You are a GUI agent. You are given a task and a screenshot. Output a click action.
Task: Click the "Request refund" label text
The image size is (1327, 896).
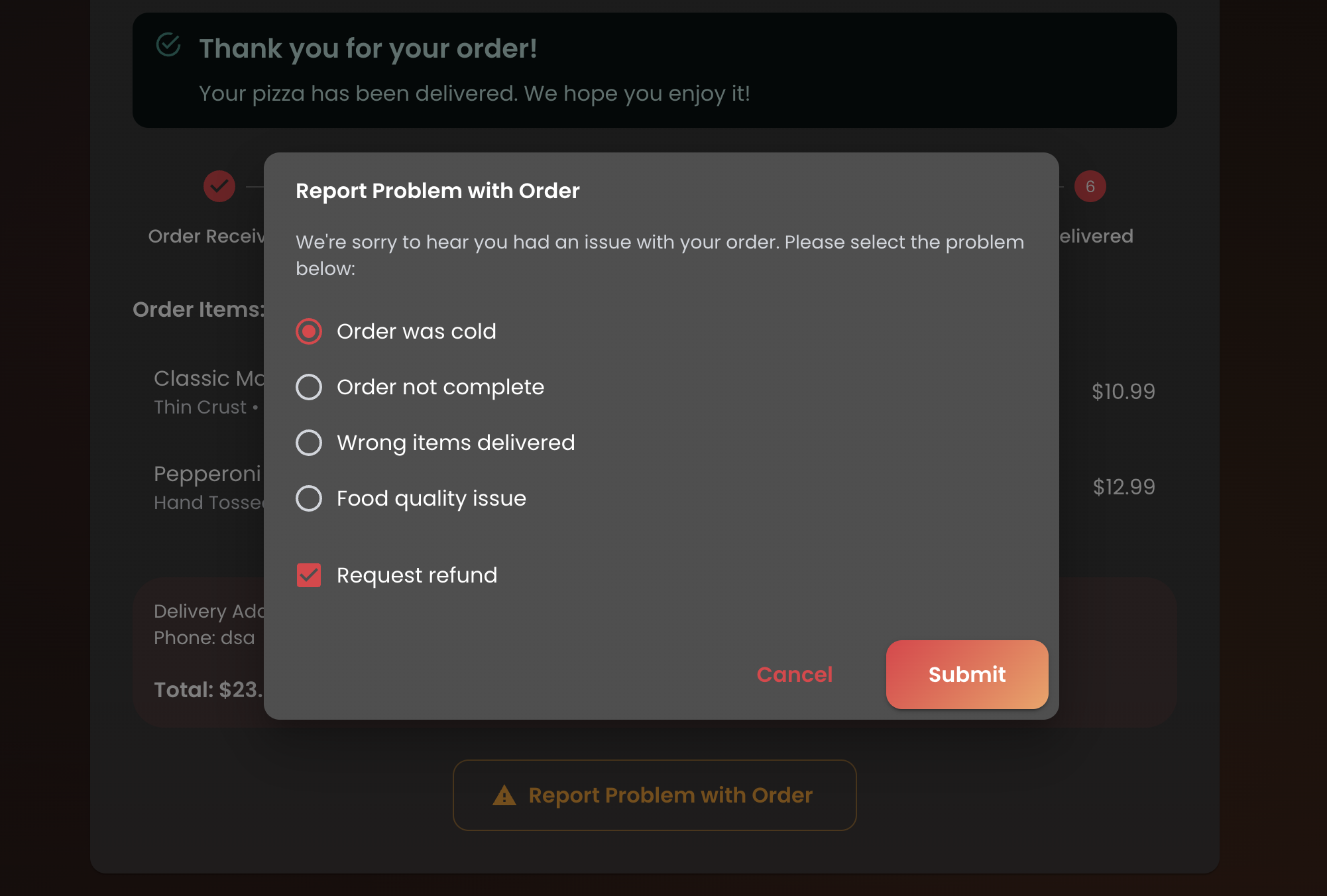(x=416, y=575)
